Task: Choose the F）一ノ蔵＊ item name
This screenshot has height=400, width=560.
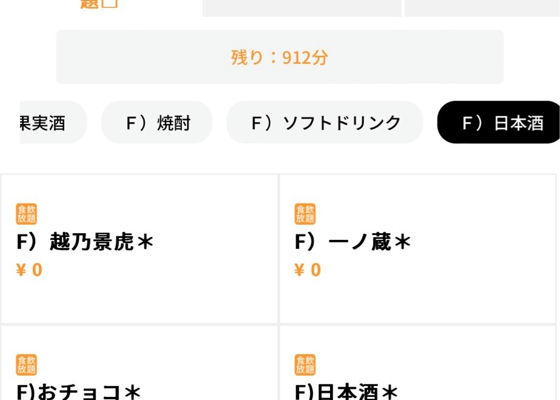Action: pyautogui.click(x=353, y=242)
